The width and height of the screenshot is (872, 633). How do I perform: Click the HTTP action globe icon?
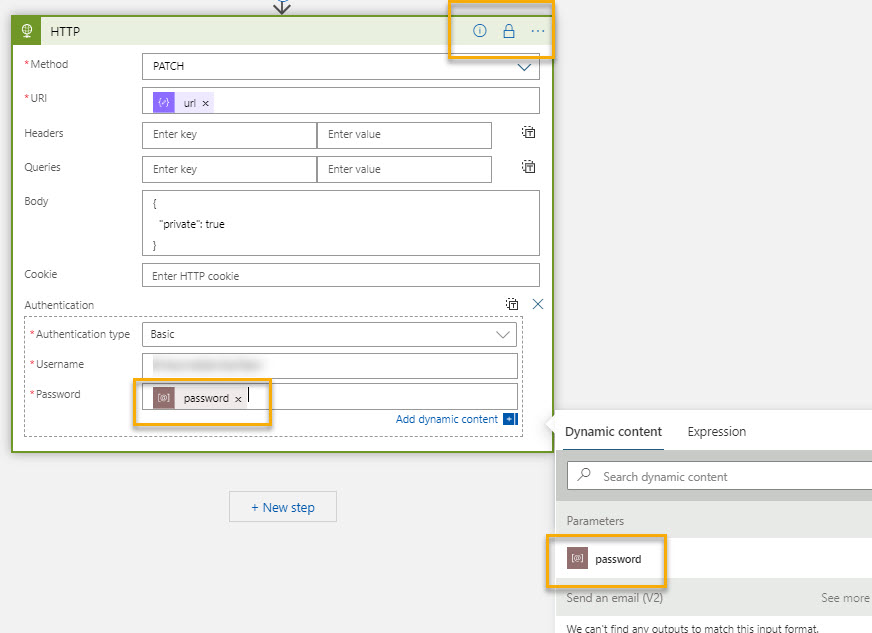26,31
